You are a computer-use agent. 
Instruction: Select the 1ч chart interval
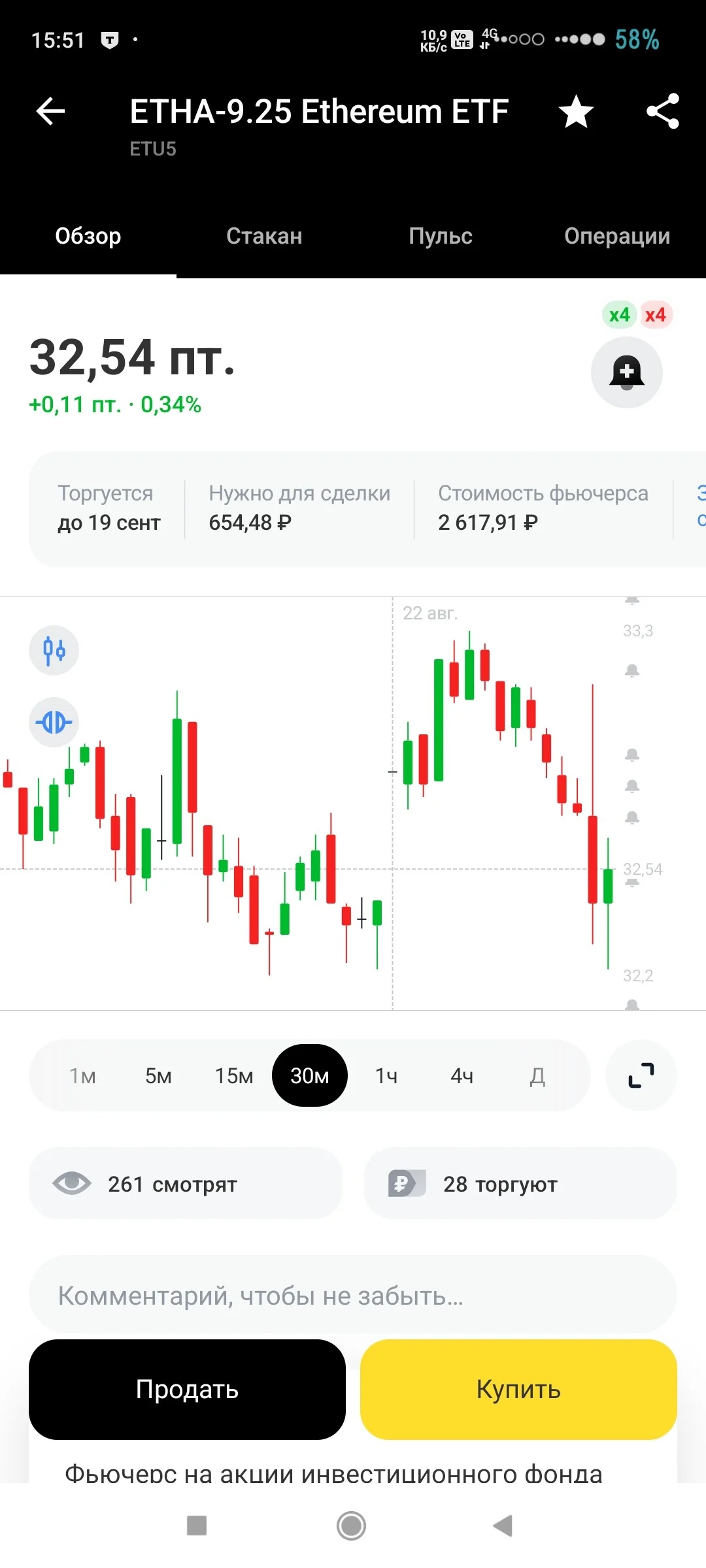point(386,1075)
